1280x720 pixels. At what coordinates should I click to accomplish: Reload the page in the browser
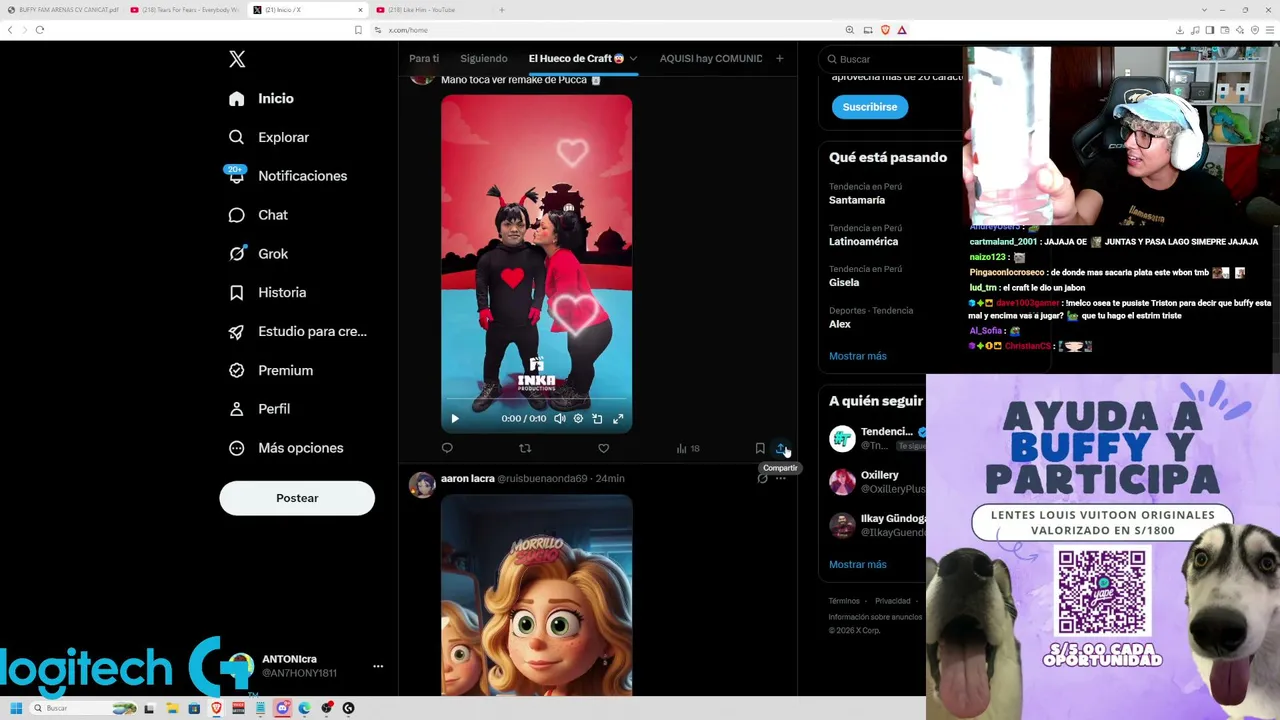(x=40, y=30)
